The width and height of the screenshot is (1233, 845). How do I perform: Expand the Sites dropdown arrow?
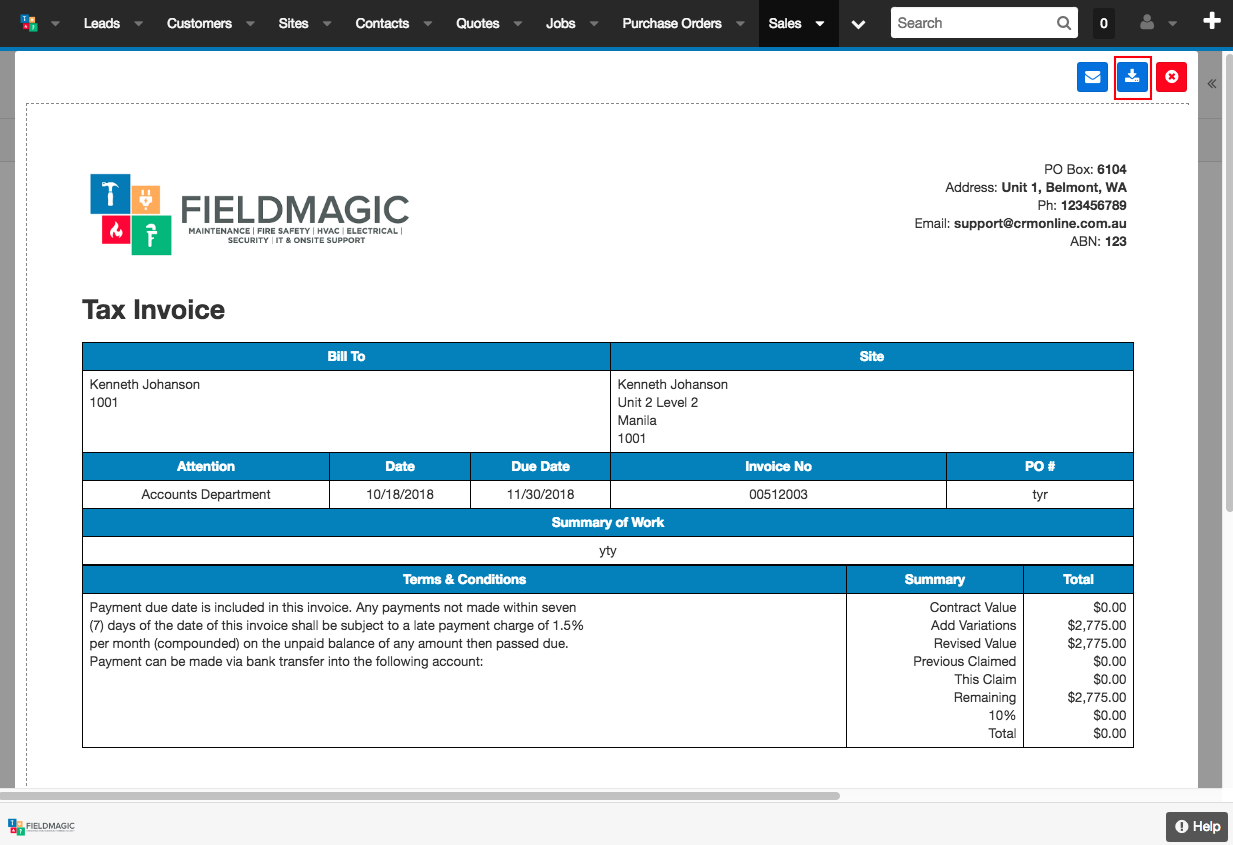(327, 24)
